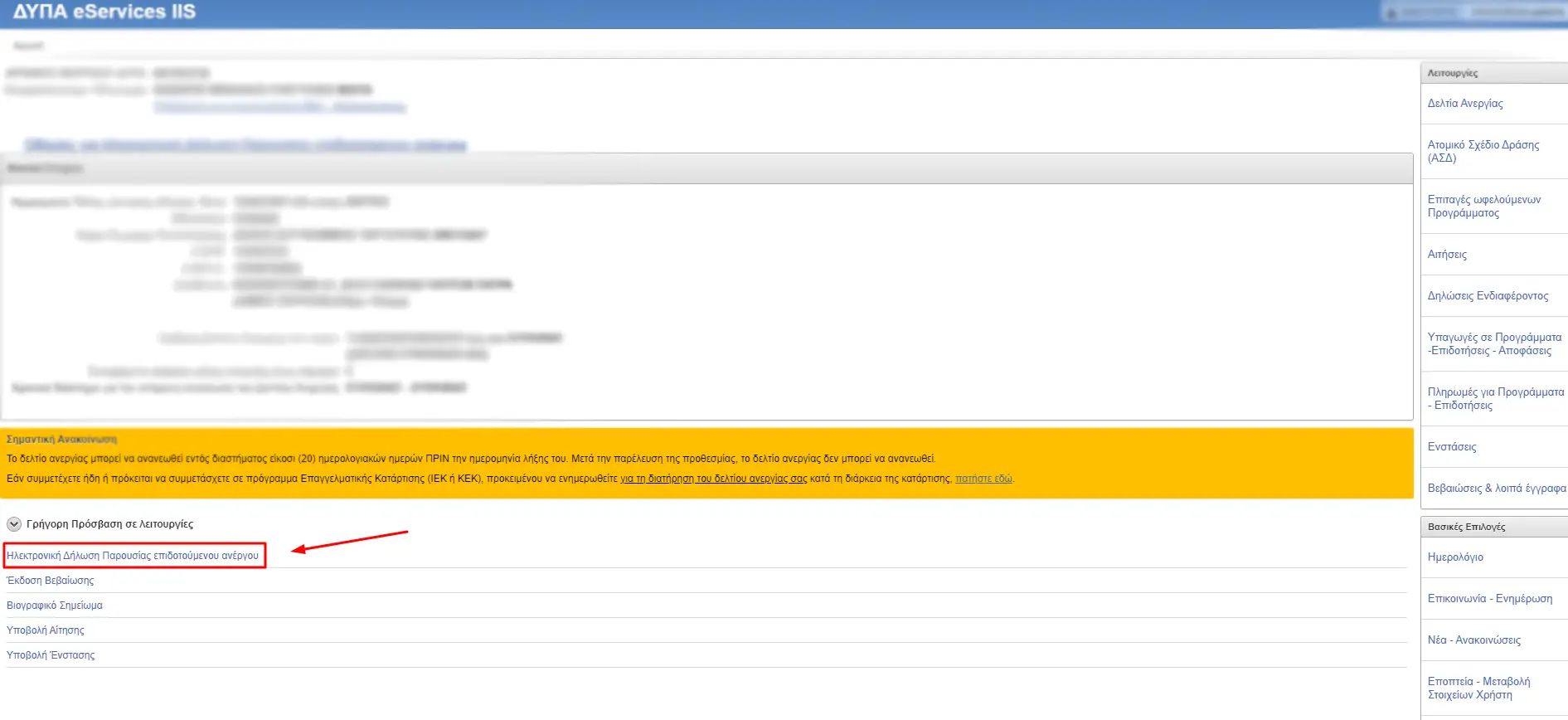Go to Αιτήσεις in sidebar
Screen dimensions: 1568x720
1447,255
